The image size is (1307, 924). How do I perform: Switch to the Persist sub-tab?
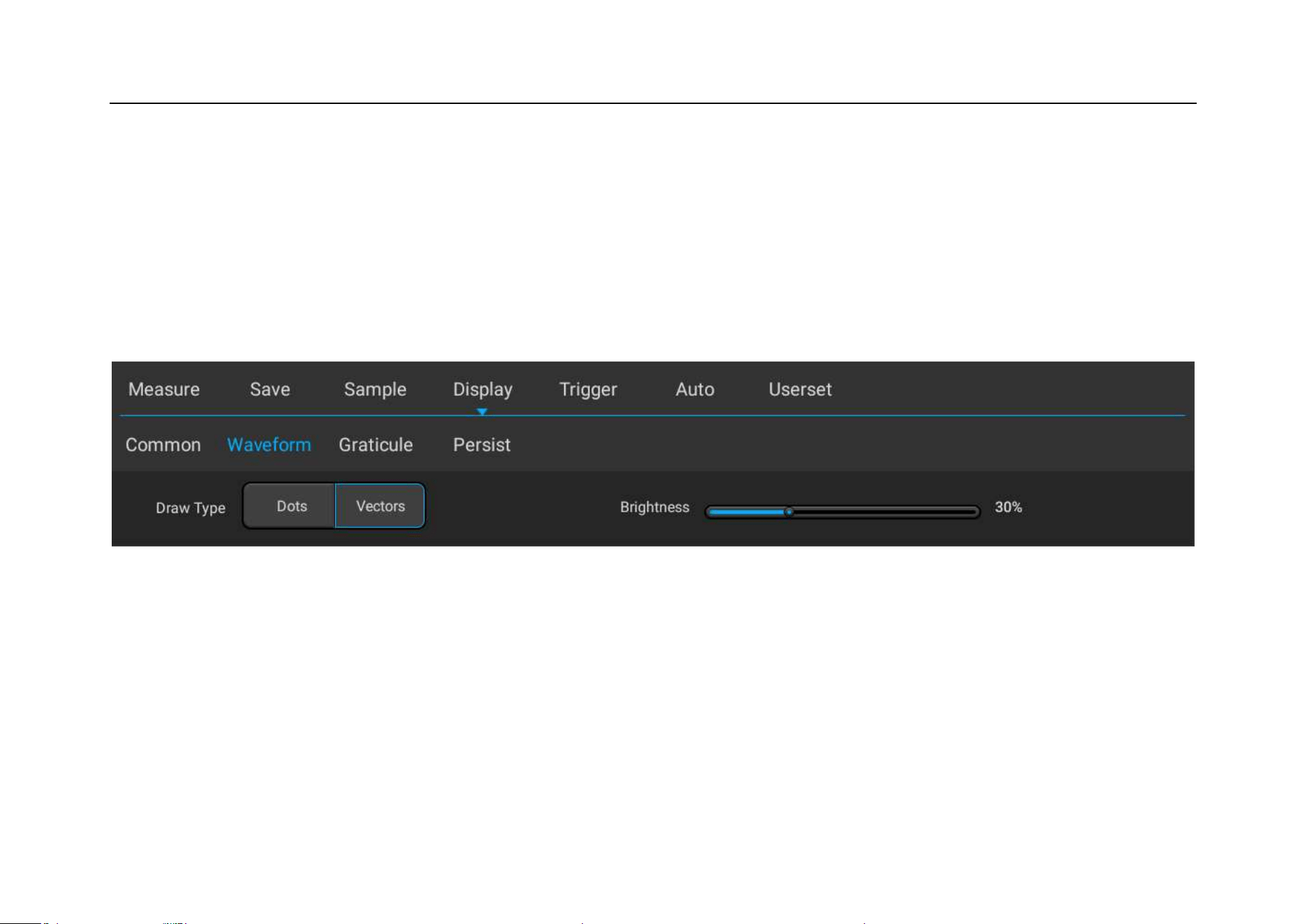pos(482,445)
